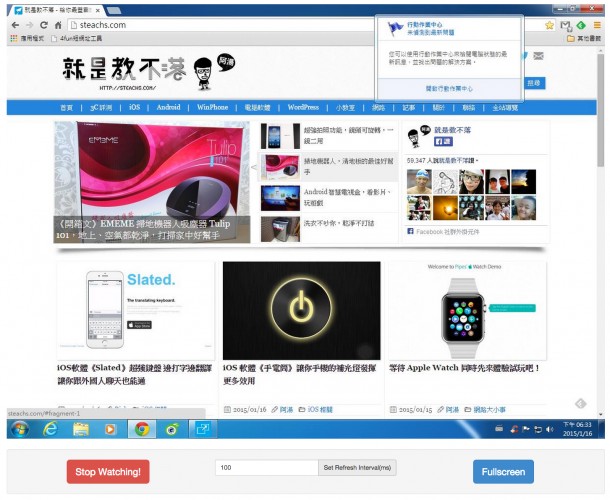Click the green diamond extension icon
This screenshot has width=610, height=500.
[x=581, y=25]
